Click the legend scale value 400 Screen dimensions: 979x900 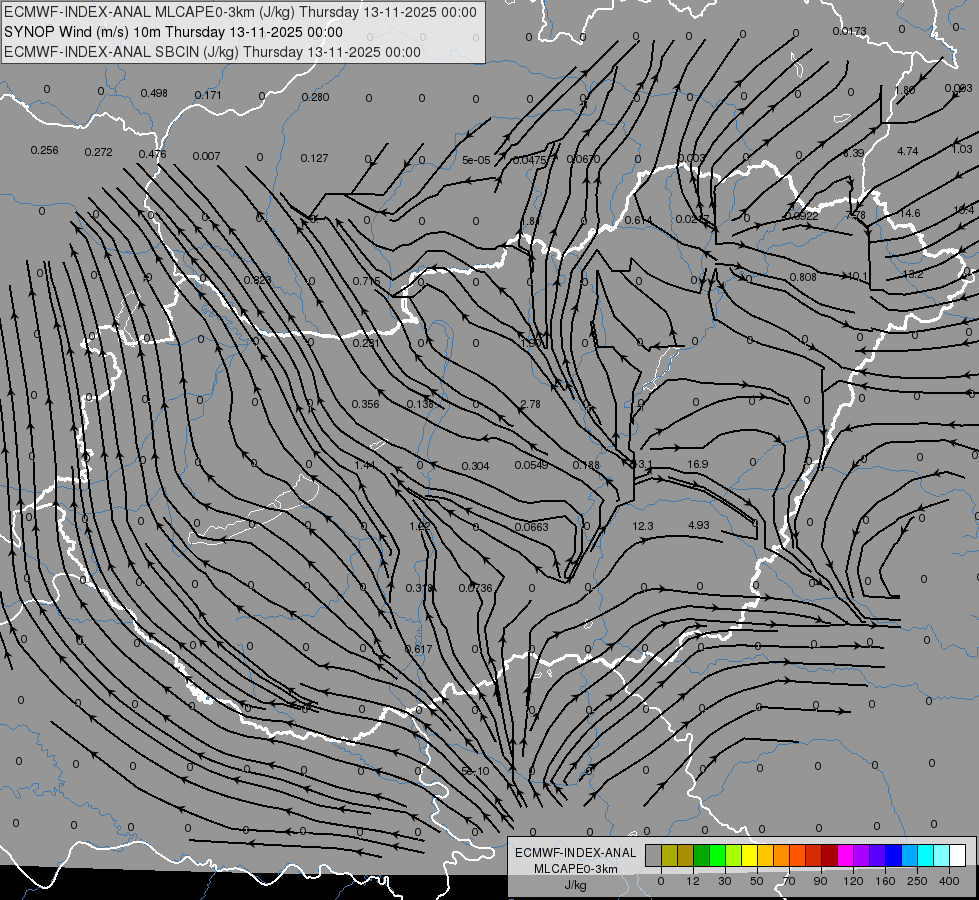[x=950, y=881]
